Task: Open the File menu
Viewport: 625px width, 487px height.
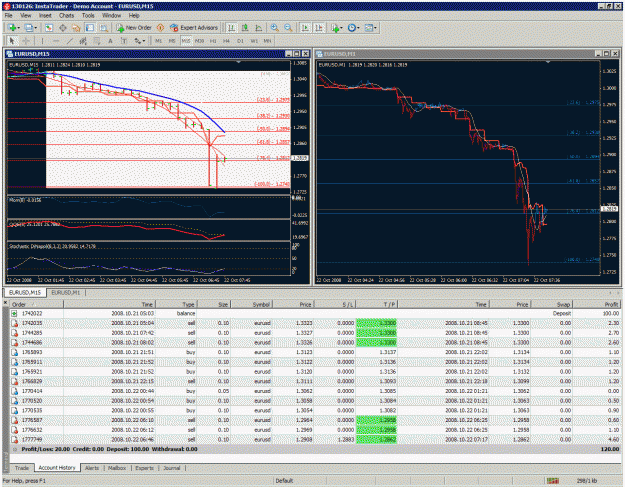Action: (x=8, y=16)
